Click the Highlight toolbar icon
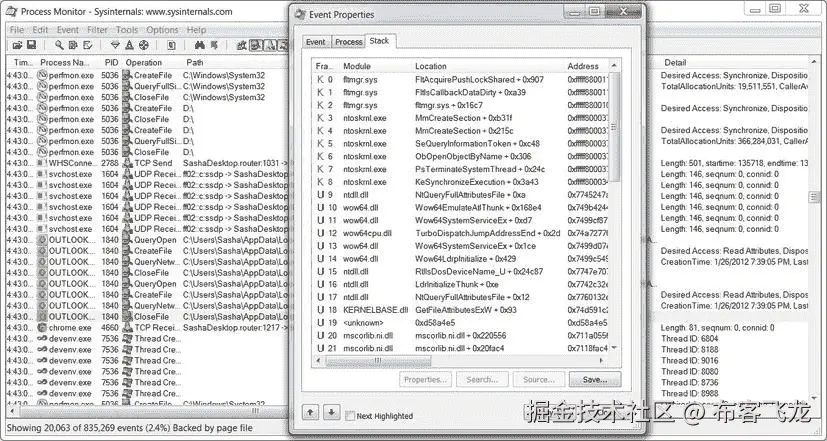Screen dimensions: 827x441 129,45
